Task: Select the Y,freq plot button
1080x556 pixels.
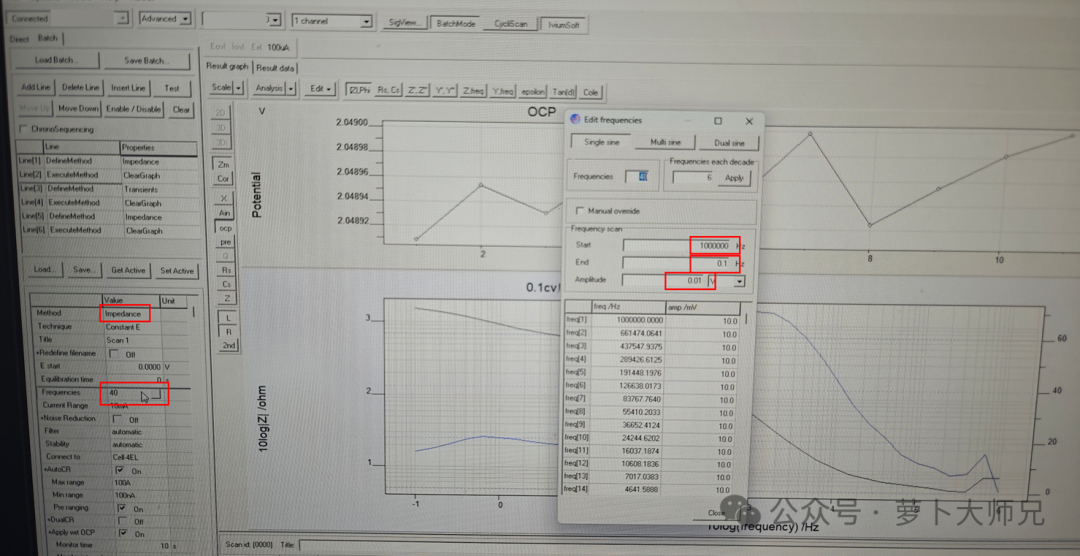Action: tap(503, 91)
